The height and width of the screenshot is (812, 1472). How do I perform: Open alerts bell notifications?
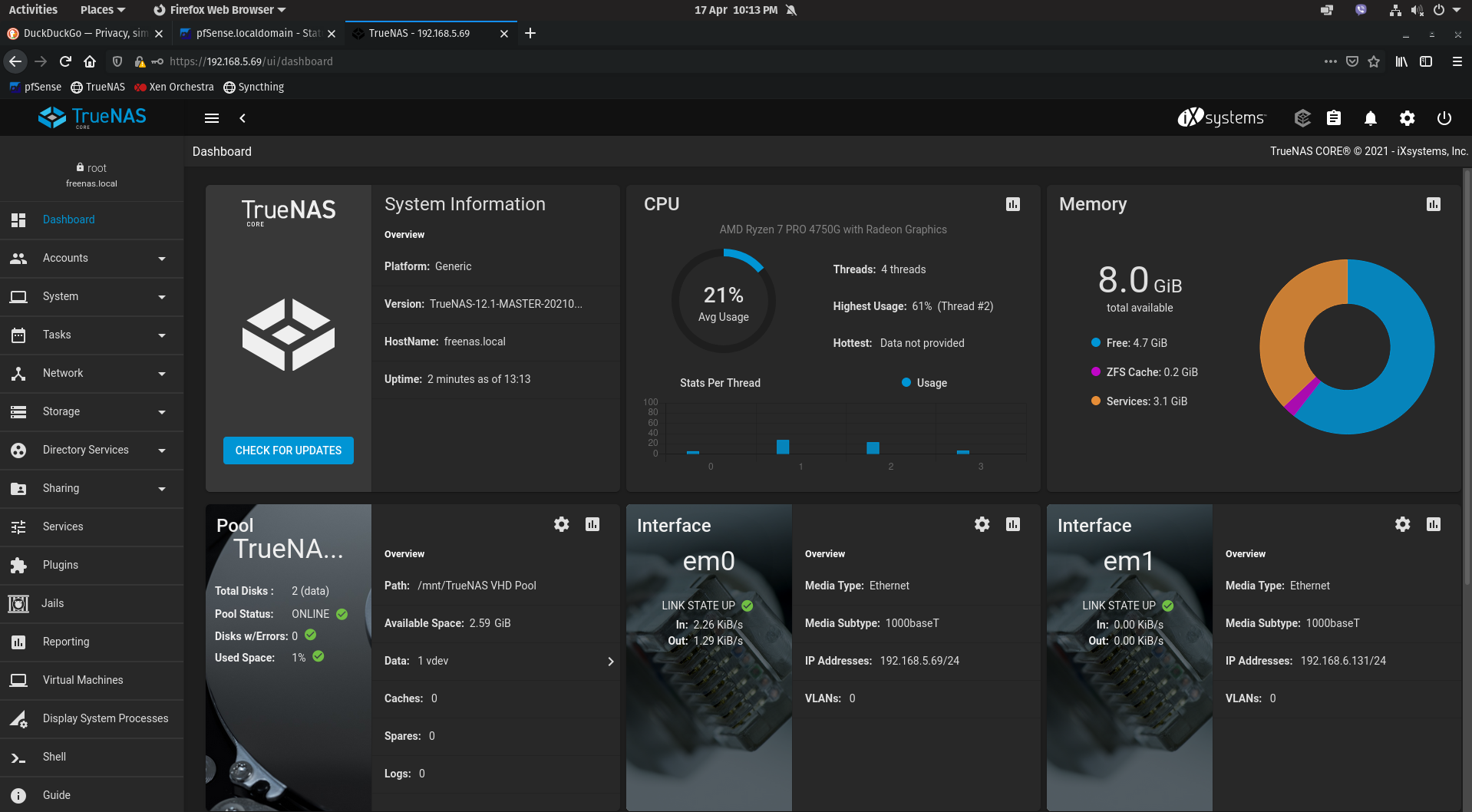pos(1371,118)
